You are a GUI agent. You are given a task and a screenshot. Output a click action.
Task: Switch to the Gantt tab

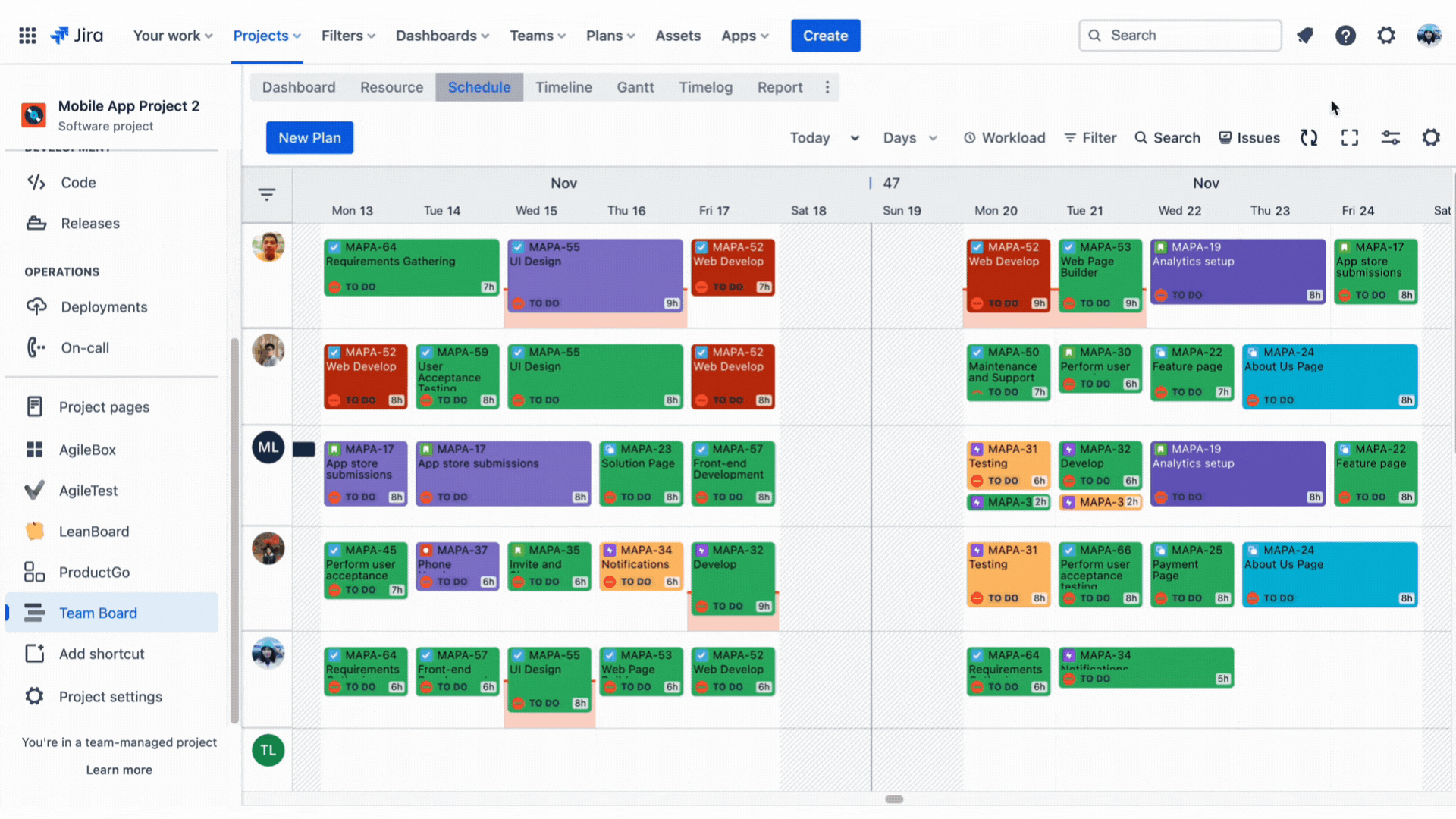pos(635,87)
